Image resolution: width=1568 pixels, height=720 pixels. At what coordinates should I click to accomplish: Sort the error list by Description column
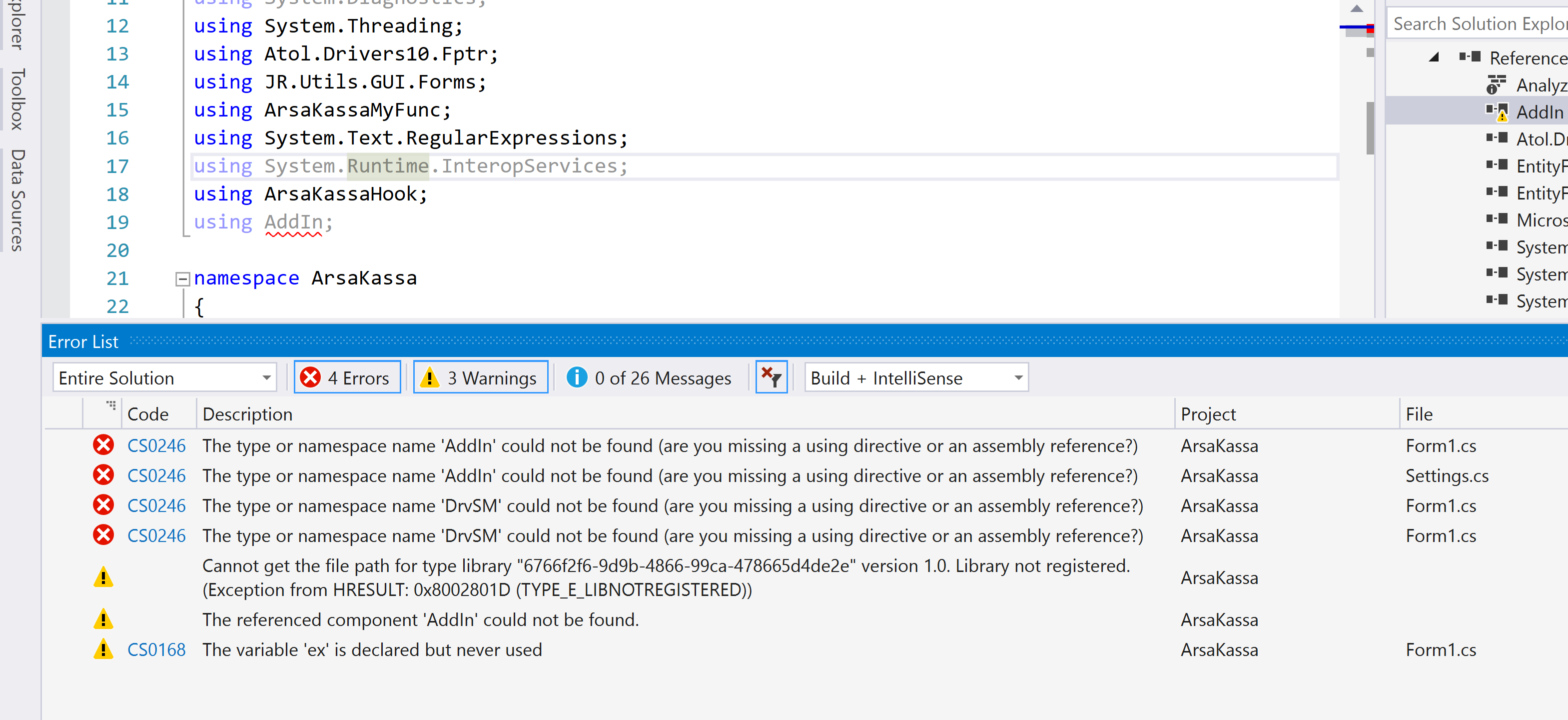[686, 414]
